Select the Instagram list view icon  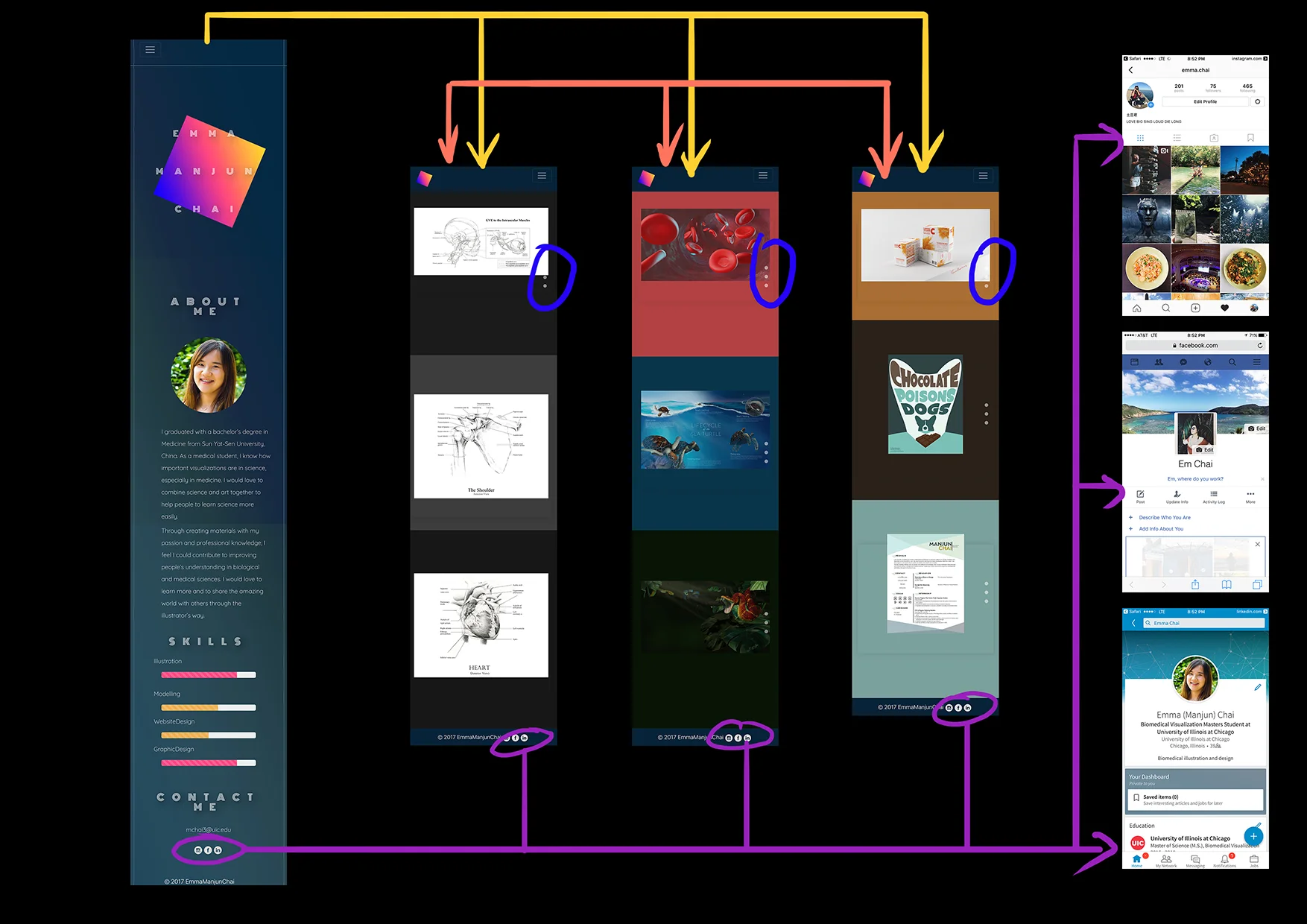1177,138
